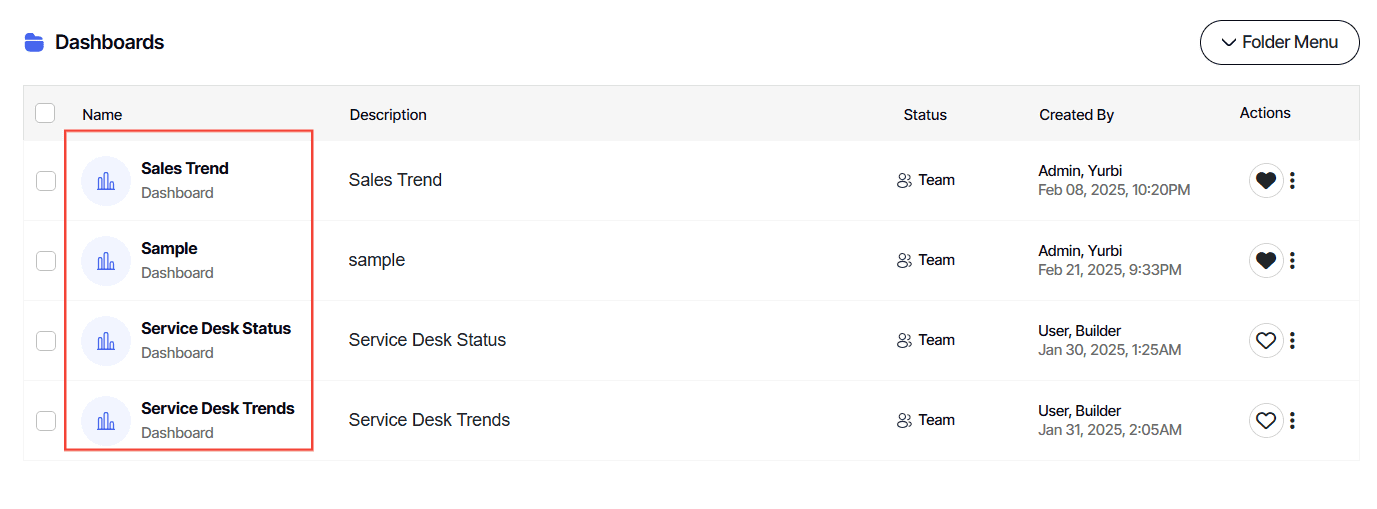
Task: Expand the Folder Menu dropdown
Action: click(1280, 43)
